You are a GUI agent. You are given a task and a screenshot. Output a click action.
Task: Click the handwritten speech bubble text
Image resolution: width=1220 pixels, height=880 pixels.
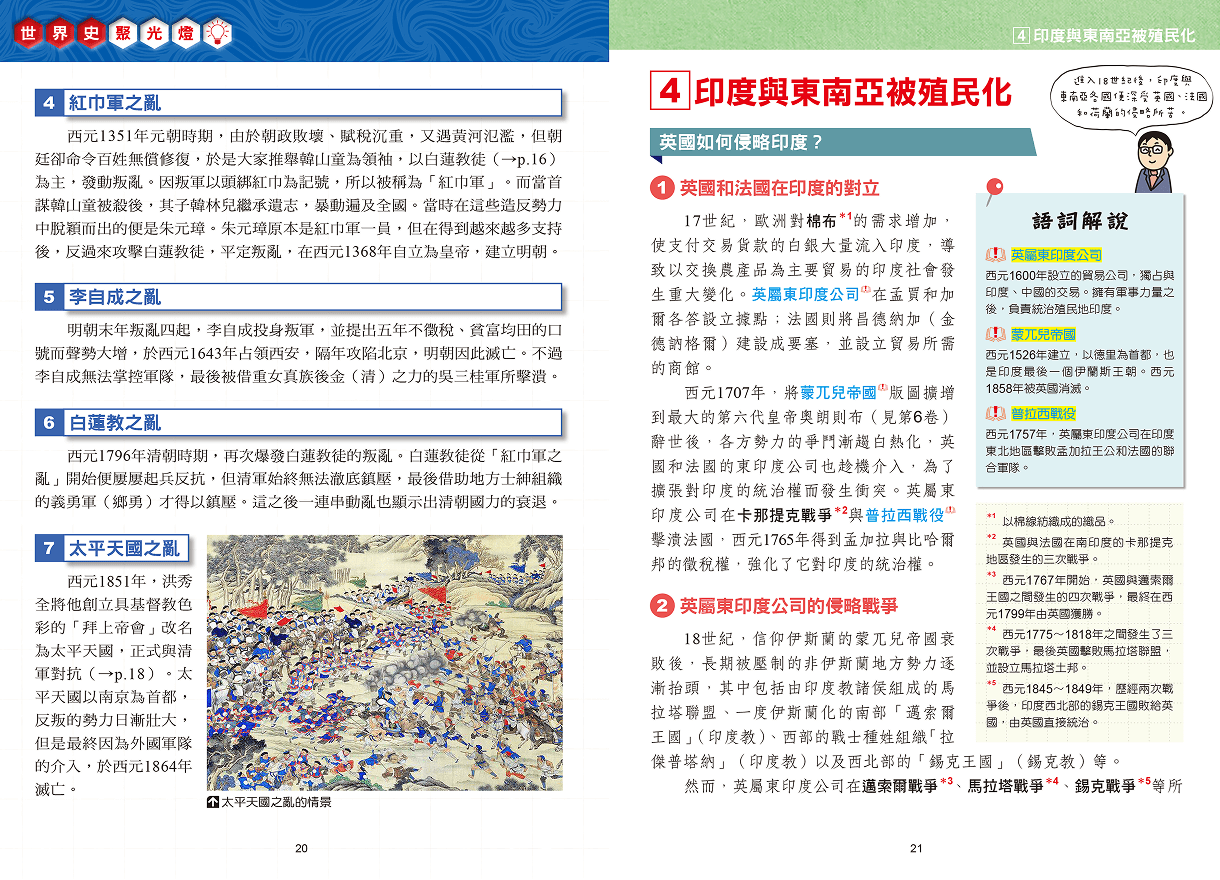[x=1134, y=96]
